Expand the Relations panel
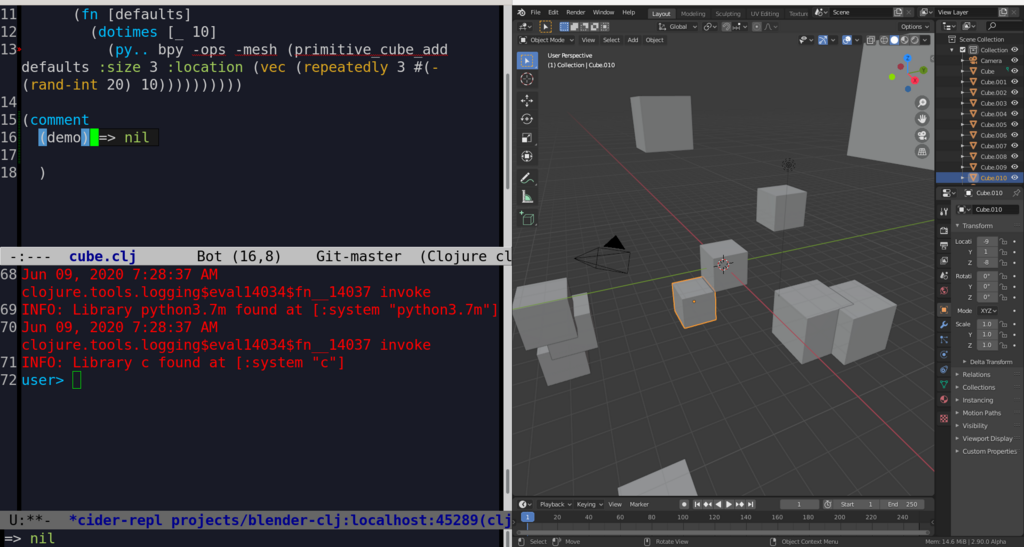1024x547 pixels. pos(976,375)
